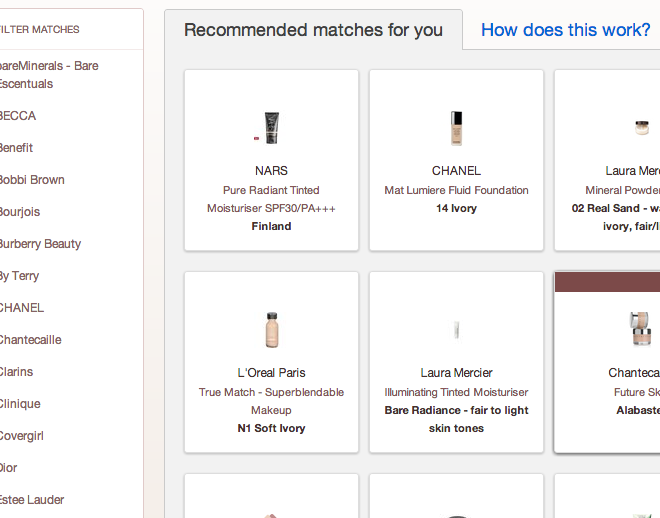Select the Recommended matches for you tab
This screenshot has width=660, height=518.
(313, 30)
